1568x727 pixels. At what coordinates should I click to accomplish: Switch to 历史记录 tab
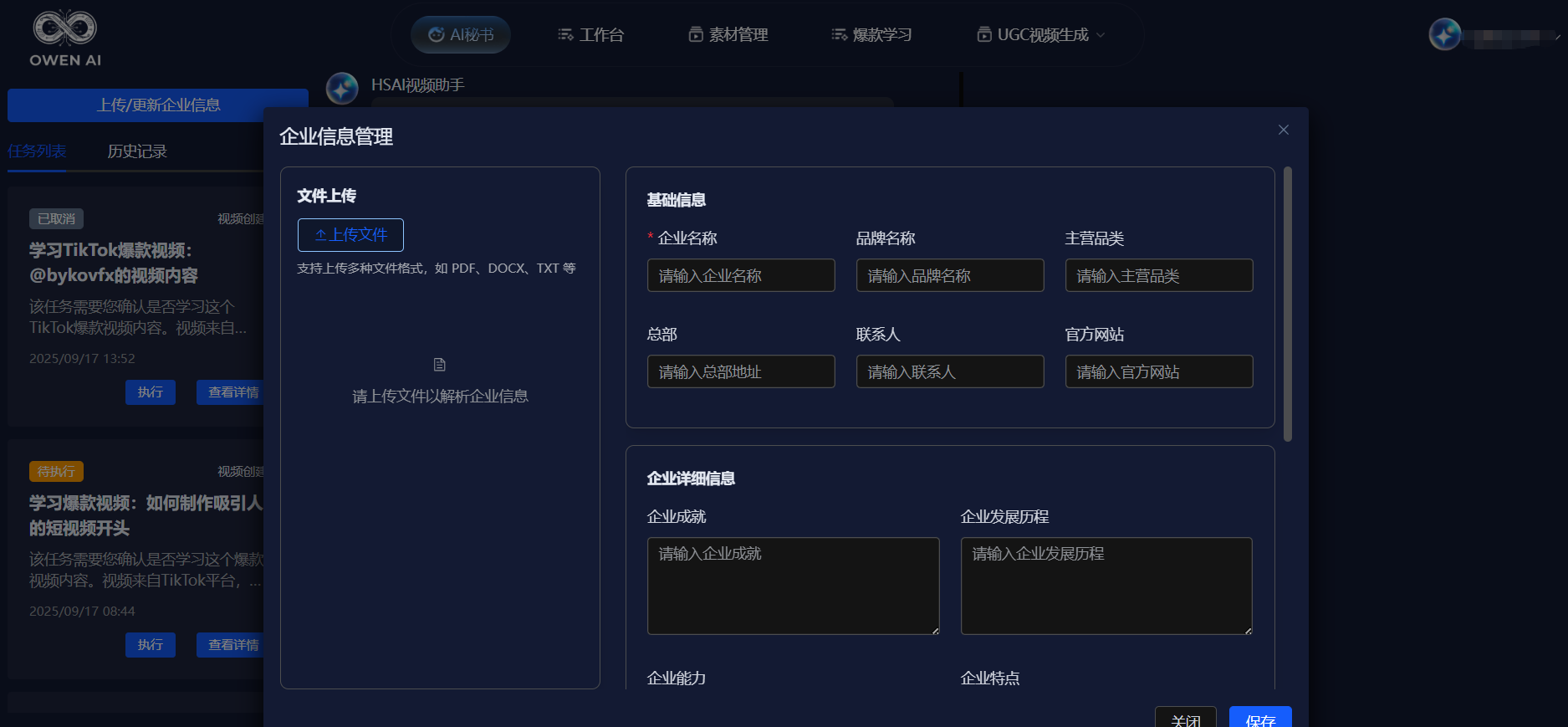(x=137, y=151)
